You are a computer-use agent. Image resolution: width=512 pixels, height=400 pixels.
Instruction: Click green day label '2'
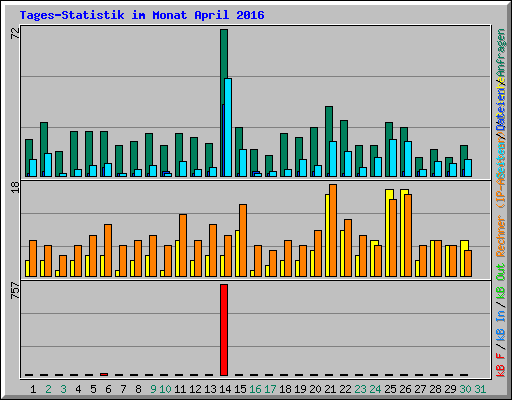pyautogui.click(x=48, y=389)
